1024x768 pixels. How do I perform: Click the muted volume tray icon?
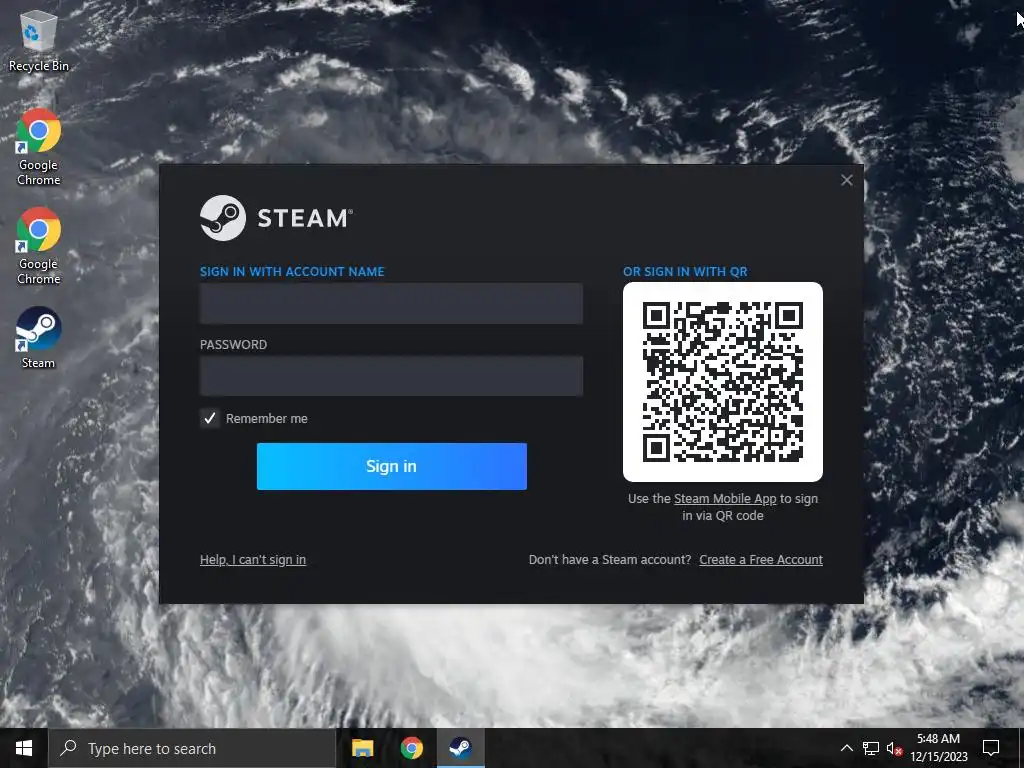pyautogui.click(x=894, y=748)
